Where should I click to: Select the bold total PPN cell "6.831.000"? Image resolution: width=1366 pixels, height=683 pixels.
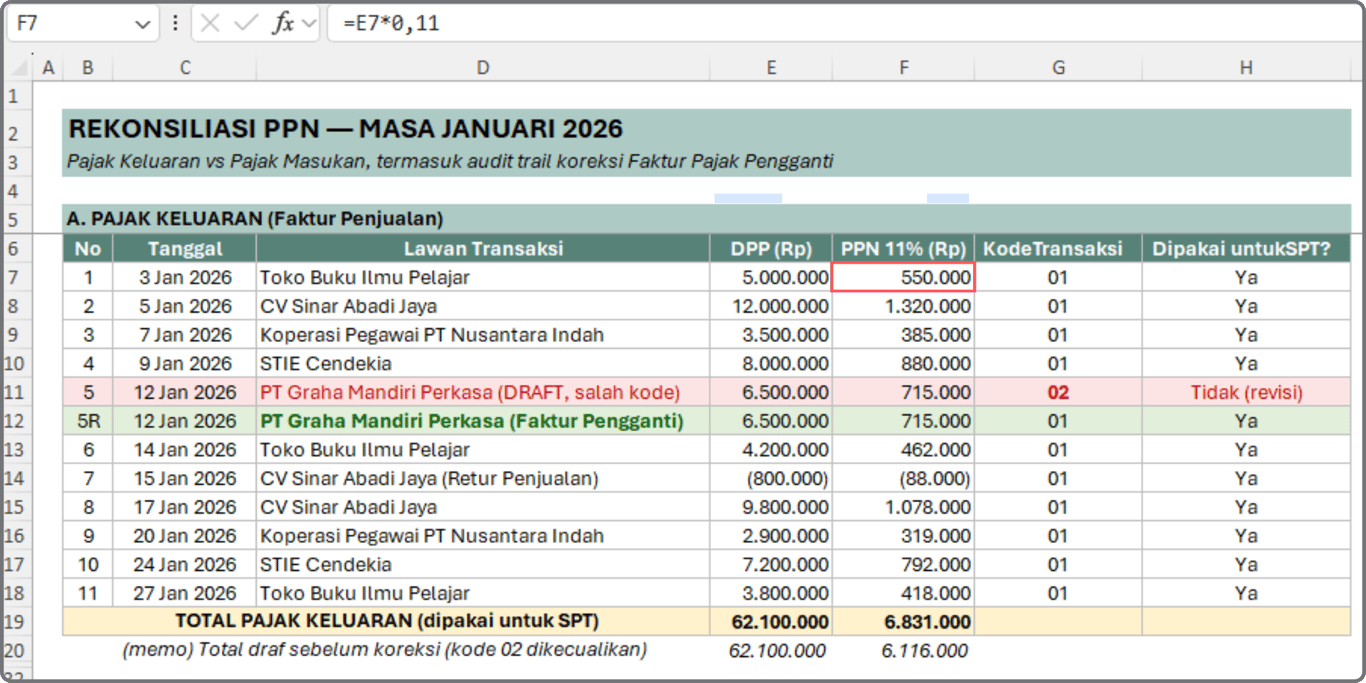point(904,622)
